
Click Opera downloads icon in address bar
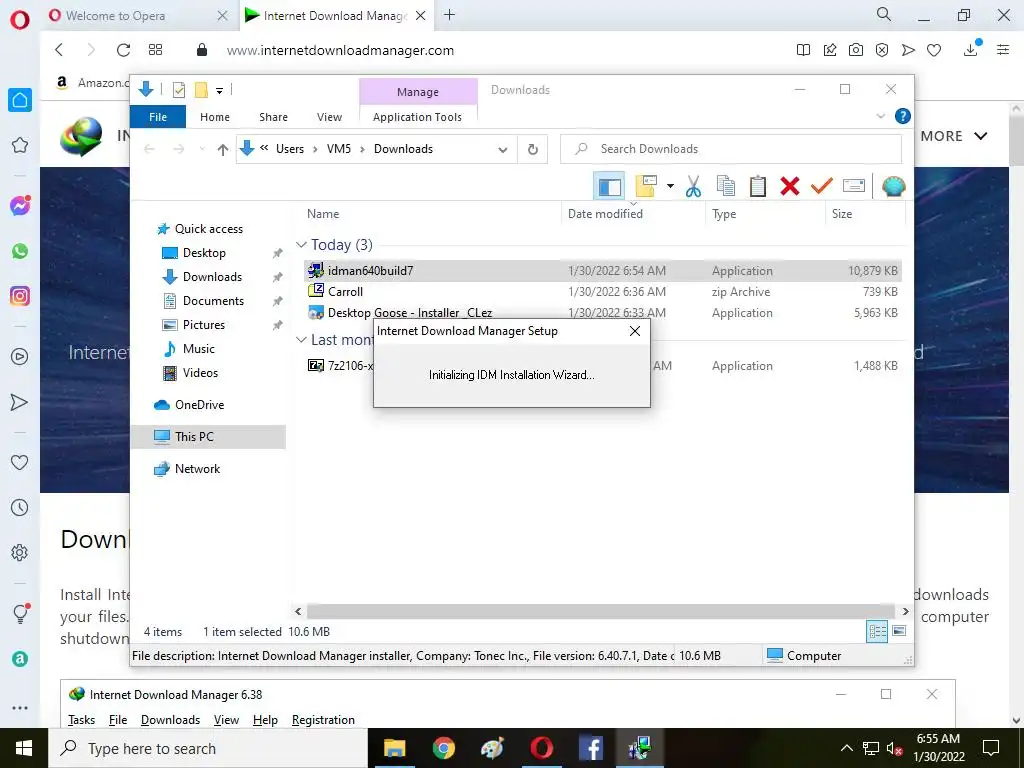coord(971,49)
